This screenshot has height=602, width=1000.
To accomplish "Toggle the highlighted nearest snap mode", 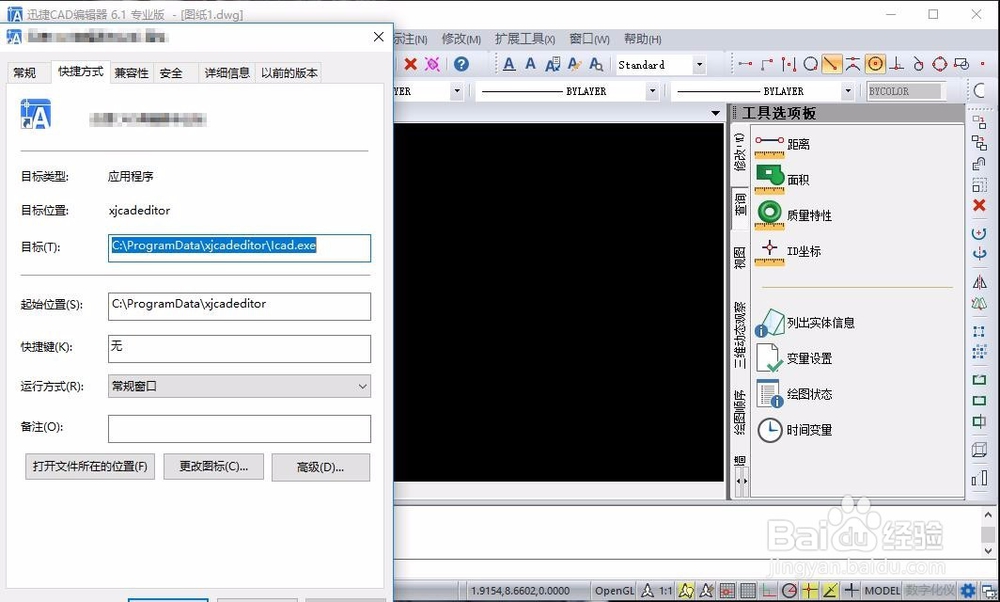I will [831, 64].
